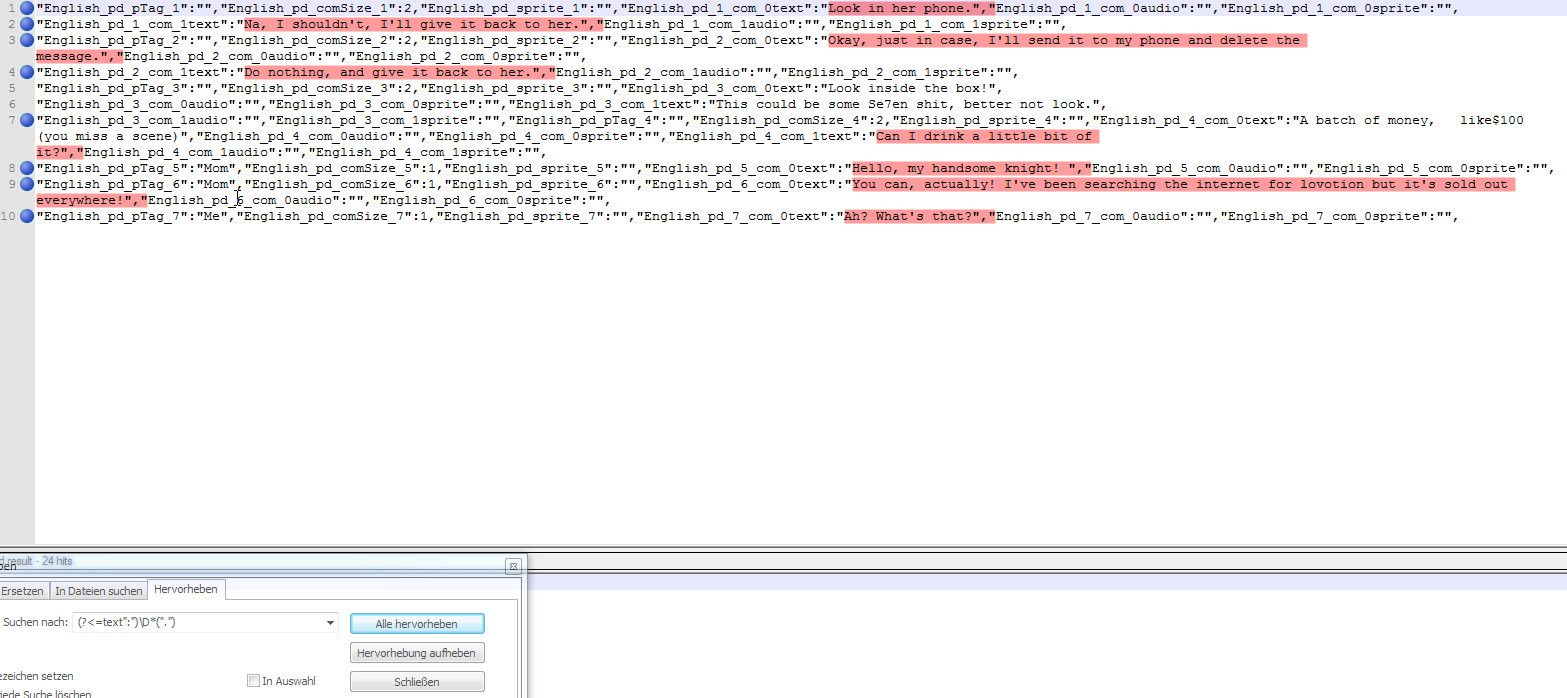Click the "24 hits" find result header
The image size is (1567, 698).
pos(36,561)
